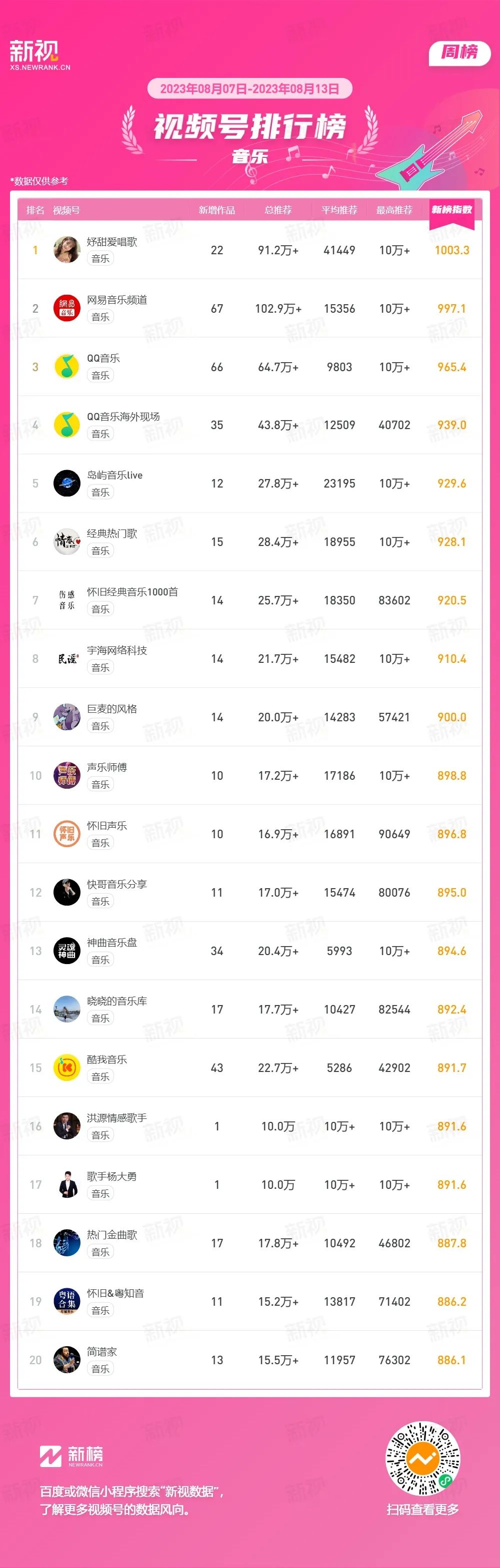500x1568 pixels.
Task: Click the 神曲音乐盘 black avatar icon
Action: 67,951
